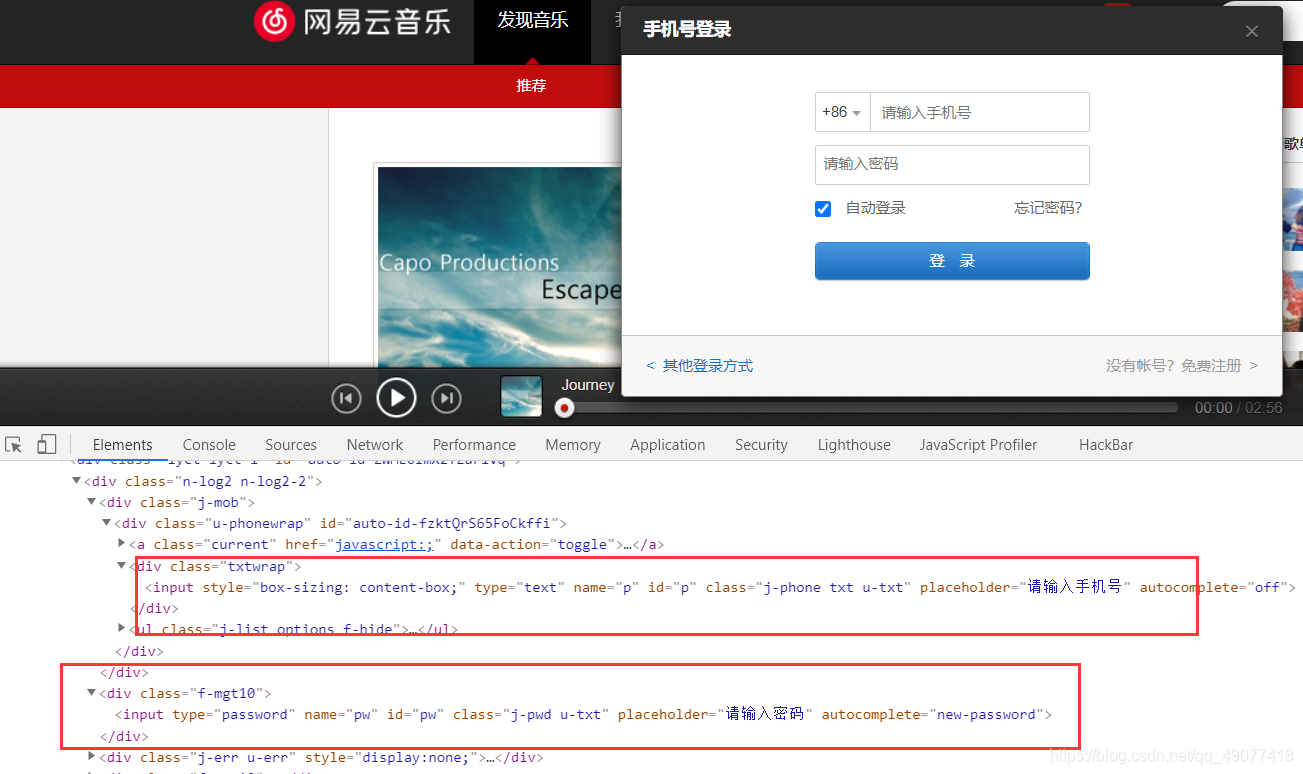1303x774 pixels.
Task: Expand the div class="j-err u-err" node
Action: coord(92,757)
